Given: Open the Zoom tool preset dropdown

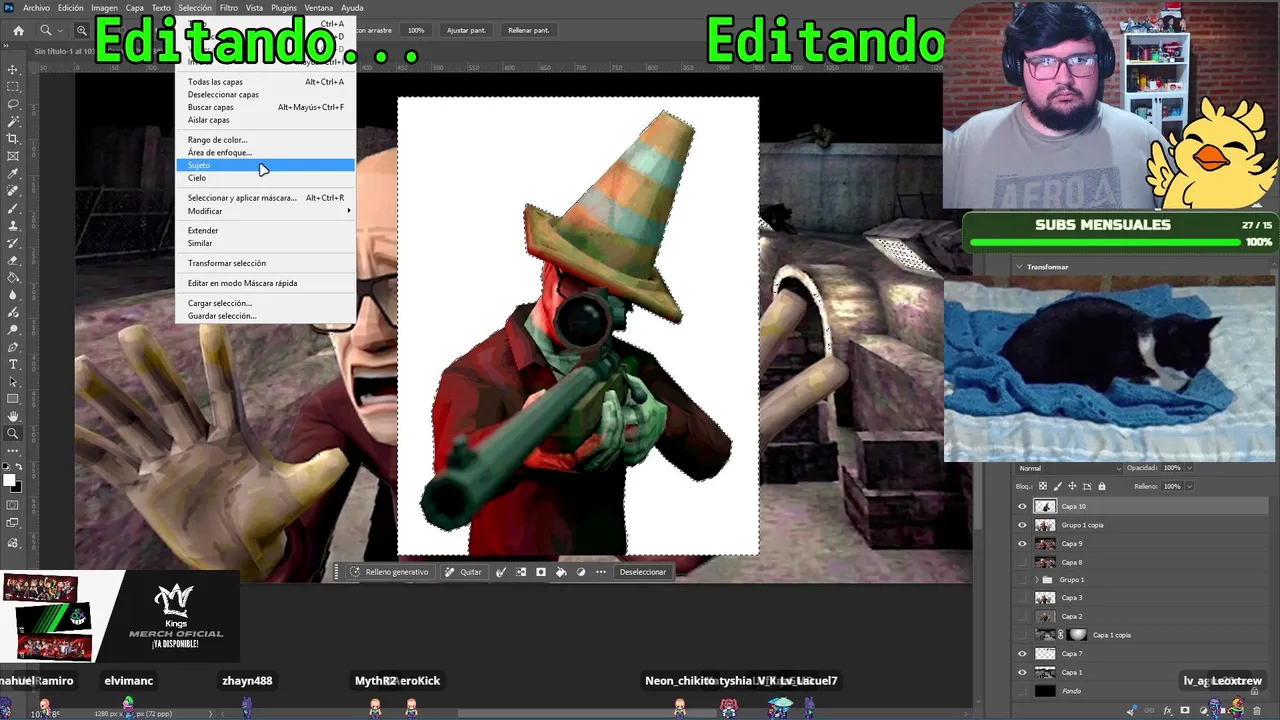Looking at the screenshot, I should (x=60, y=31).
